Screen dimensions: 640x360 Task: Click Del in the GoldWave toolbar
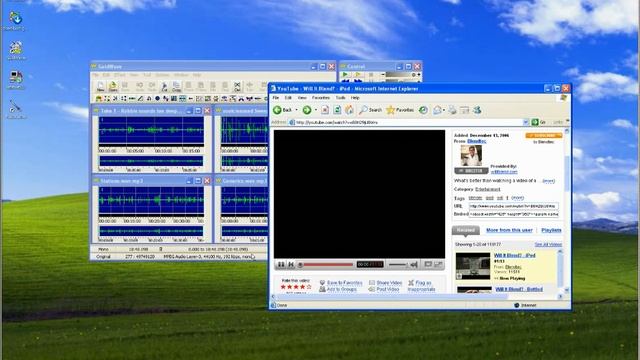point(237,86)
